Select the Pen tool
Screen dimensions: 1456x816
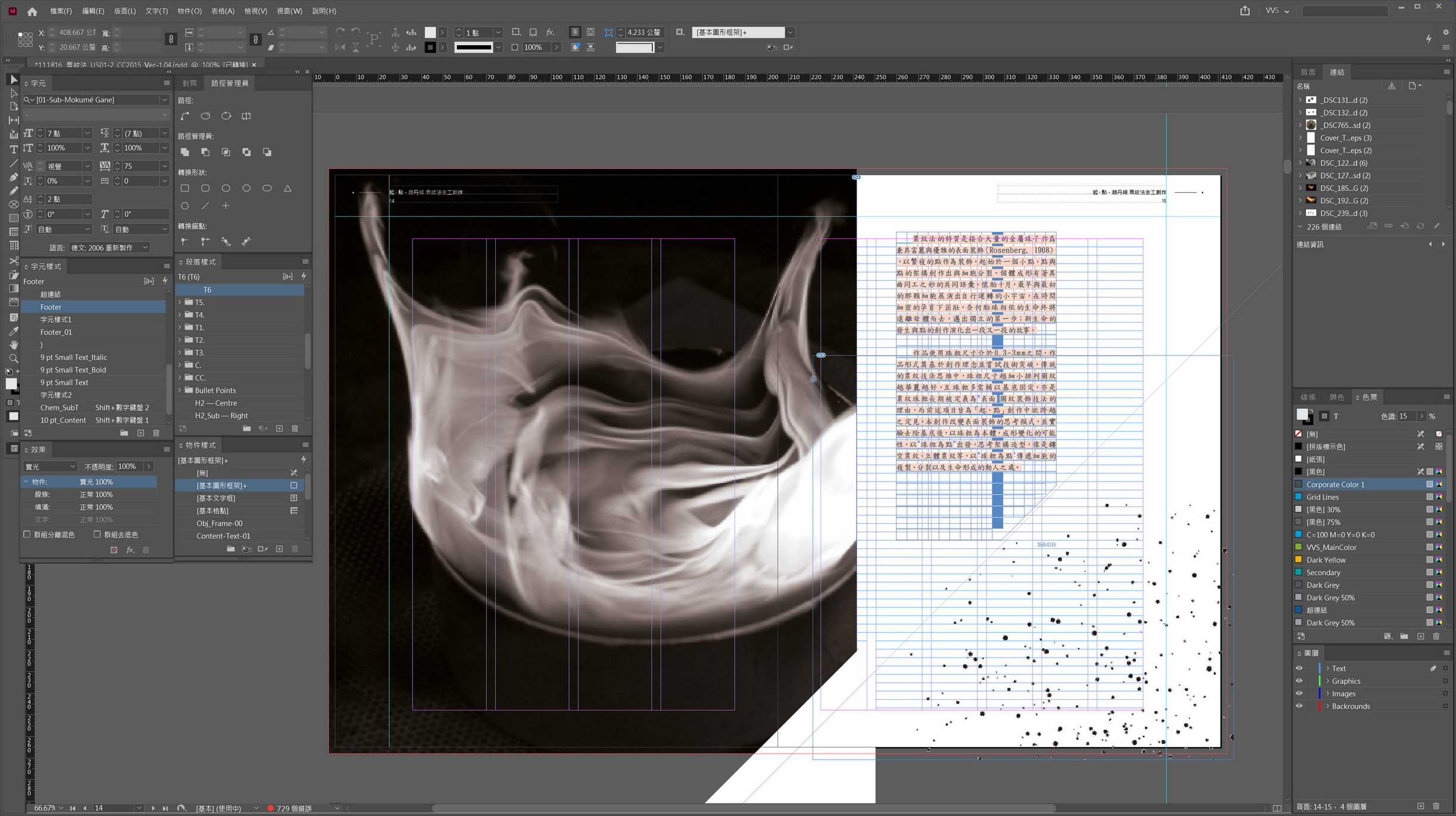tap(13, 177)
